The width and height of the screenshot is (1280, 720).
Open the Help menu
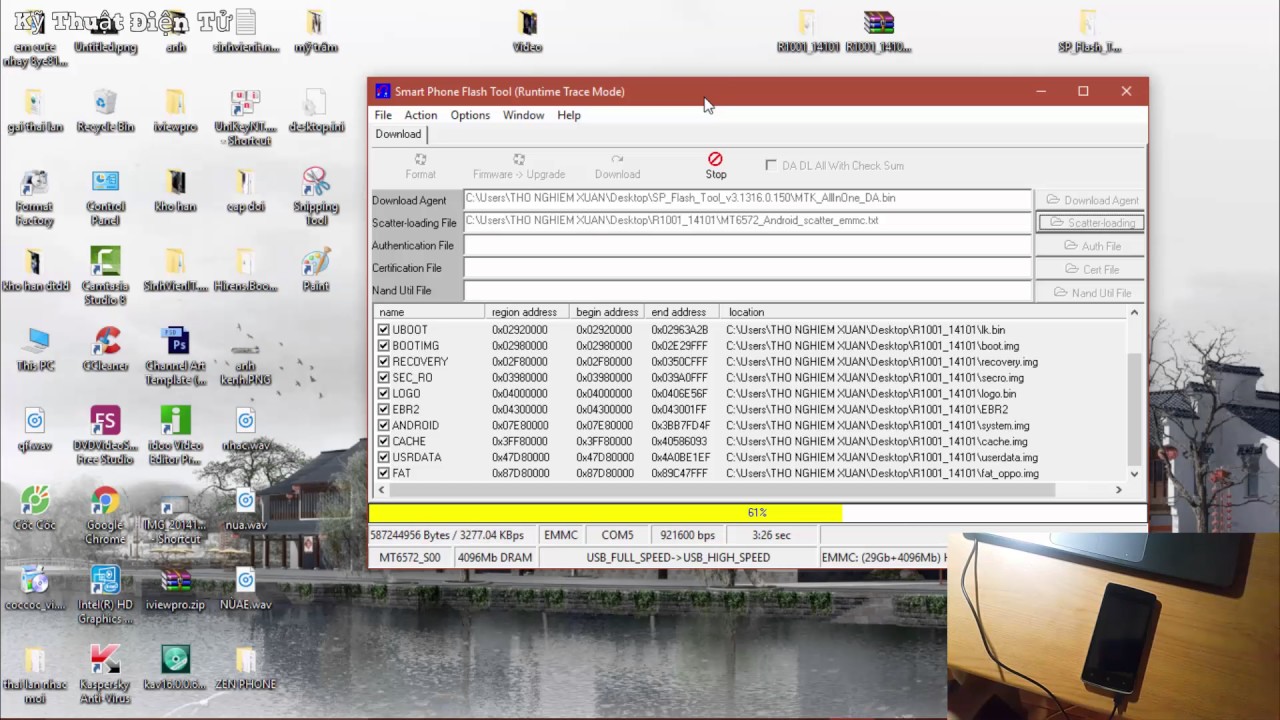pyautogui.click(x=569, y=115)
